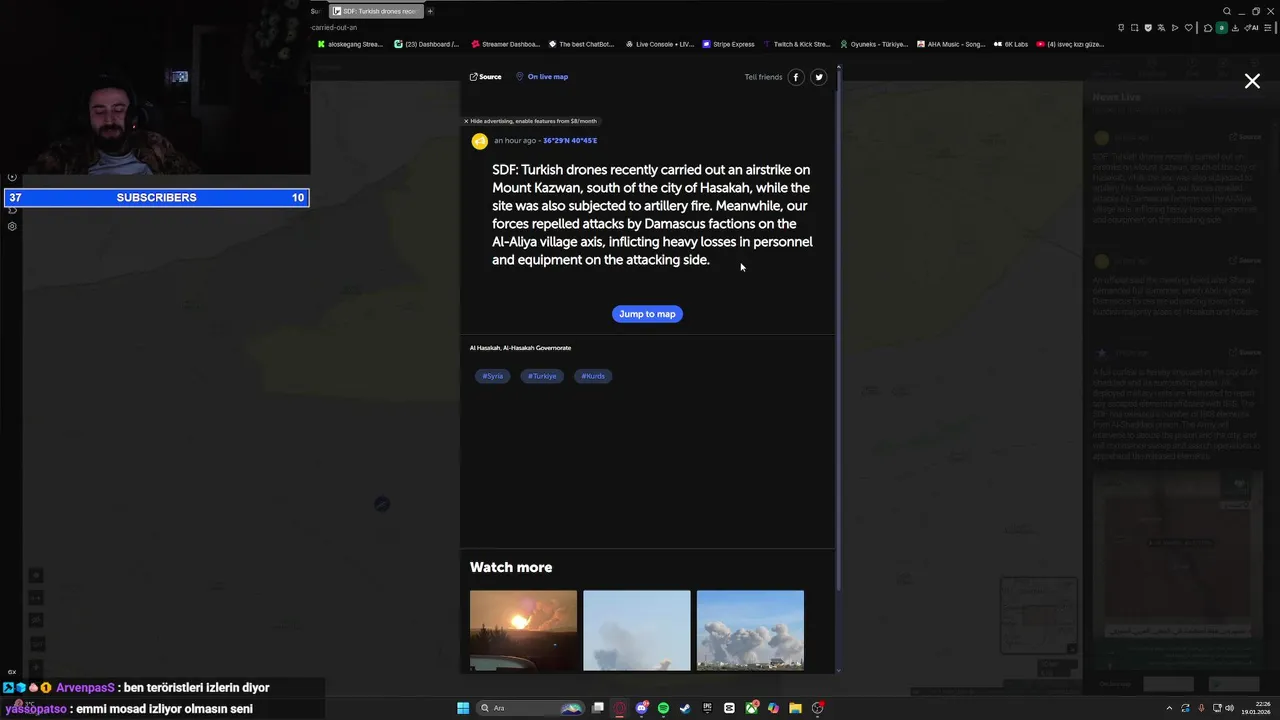1280x720 pixels.
Task: Switch to the SDF: Turkish drones browser tab
Action: pyautogui.click(x=376, y=11)
